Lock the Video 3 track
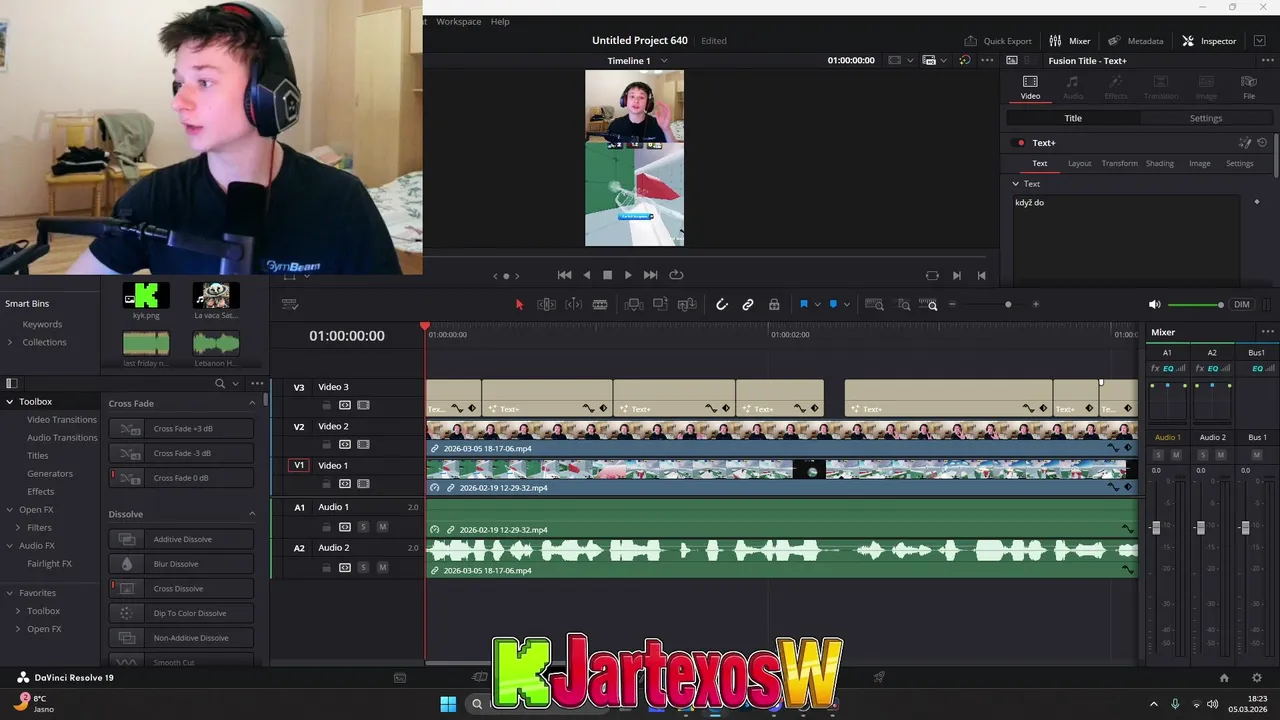1280x720 pixels. (326, 405)
